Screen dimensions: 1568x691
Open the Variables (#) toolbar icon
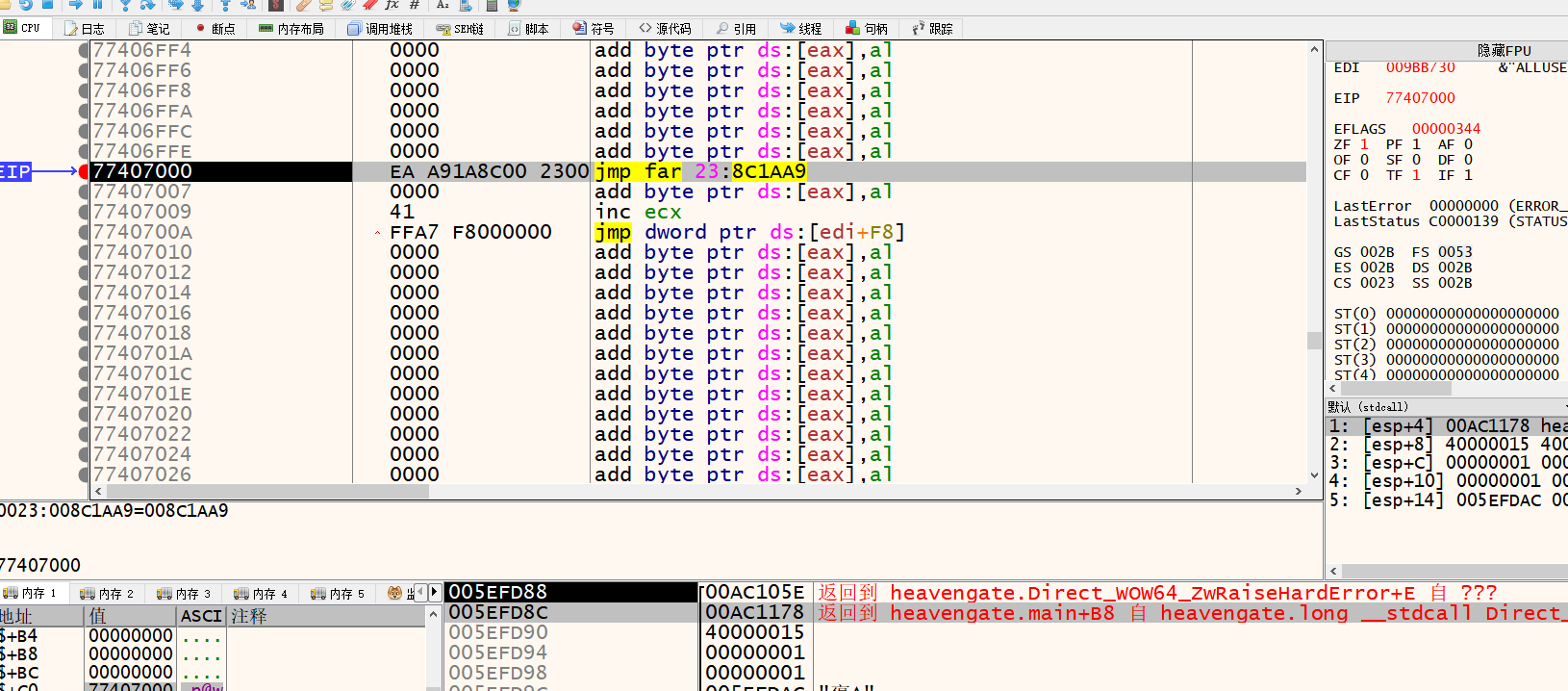(x=415, y=5)
